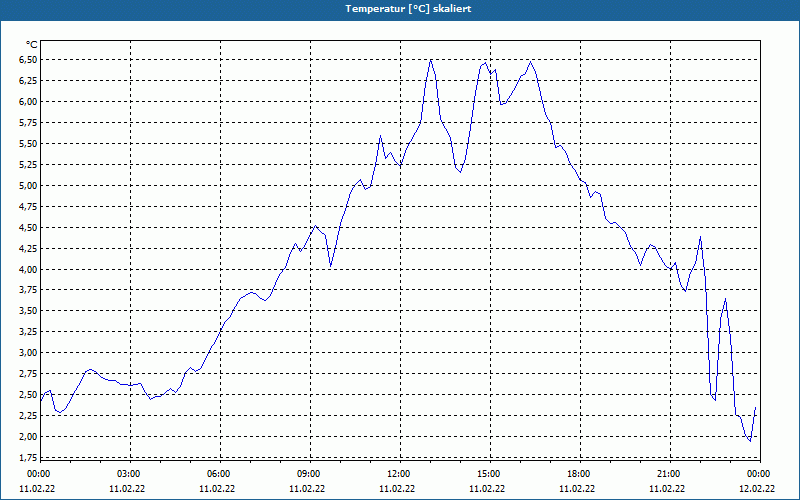800x500 pixels.
Task: Select the 18:00 time label
Action: coord(580,474)
